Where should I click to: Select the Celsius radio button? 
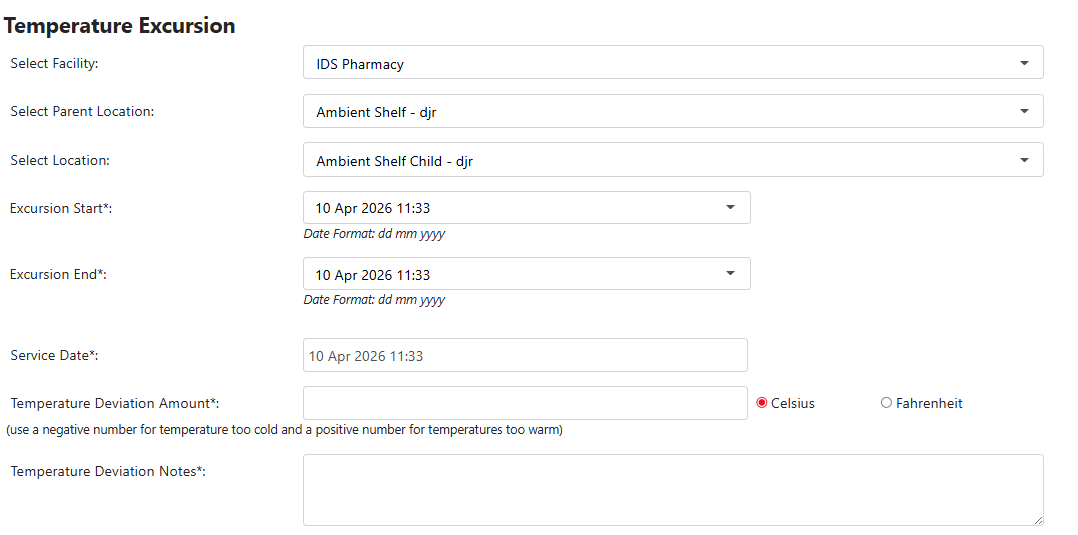pos(762,403)
